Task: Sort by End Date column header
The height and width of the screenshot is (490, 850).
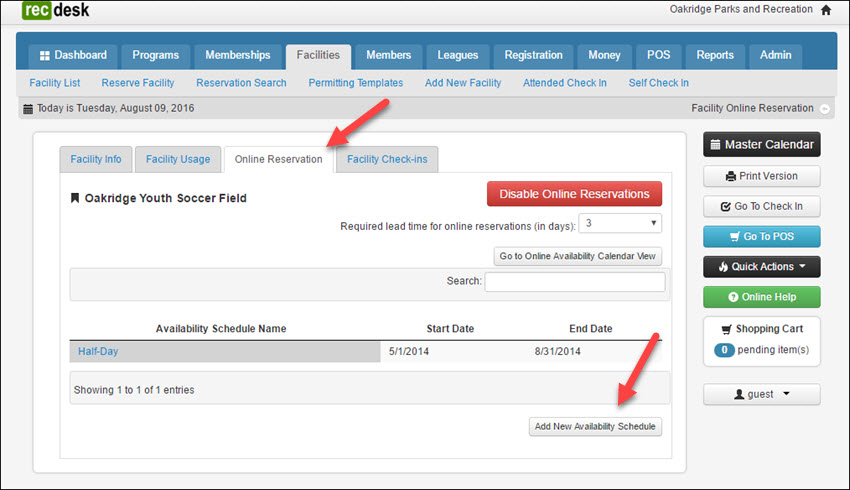Action: coord(590,328)
